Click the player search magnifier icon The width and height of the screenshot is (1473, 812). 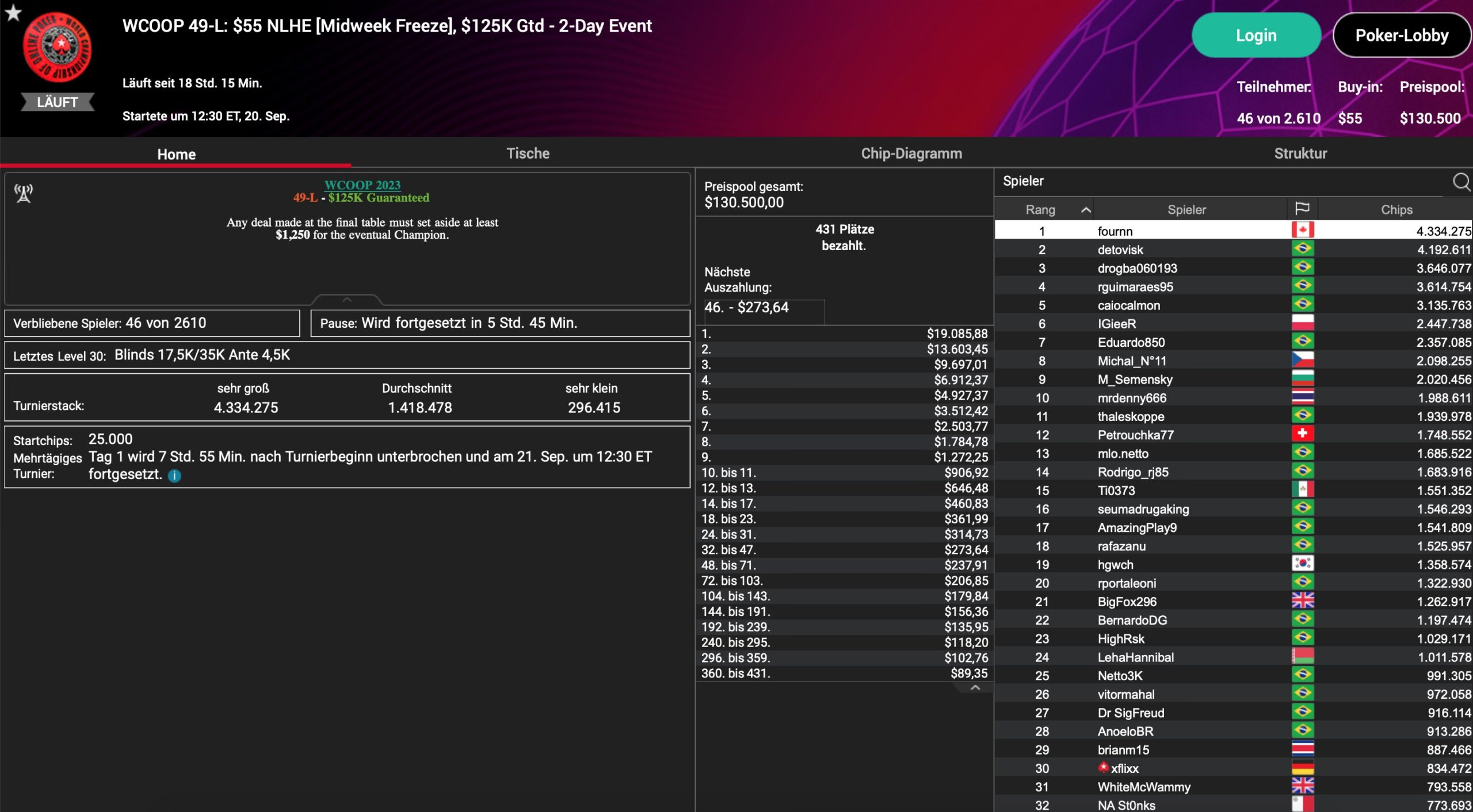click(x=1461, y=182)
